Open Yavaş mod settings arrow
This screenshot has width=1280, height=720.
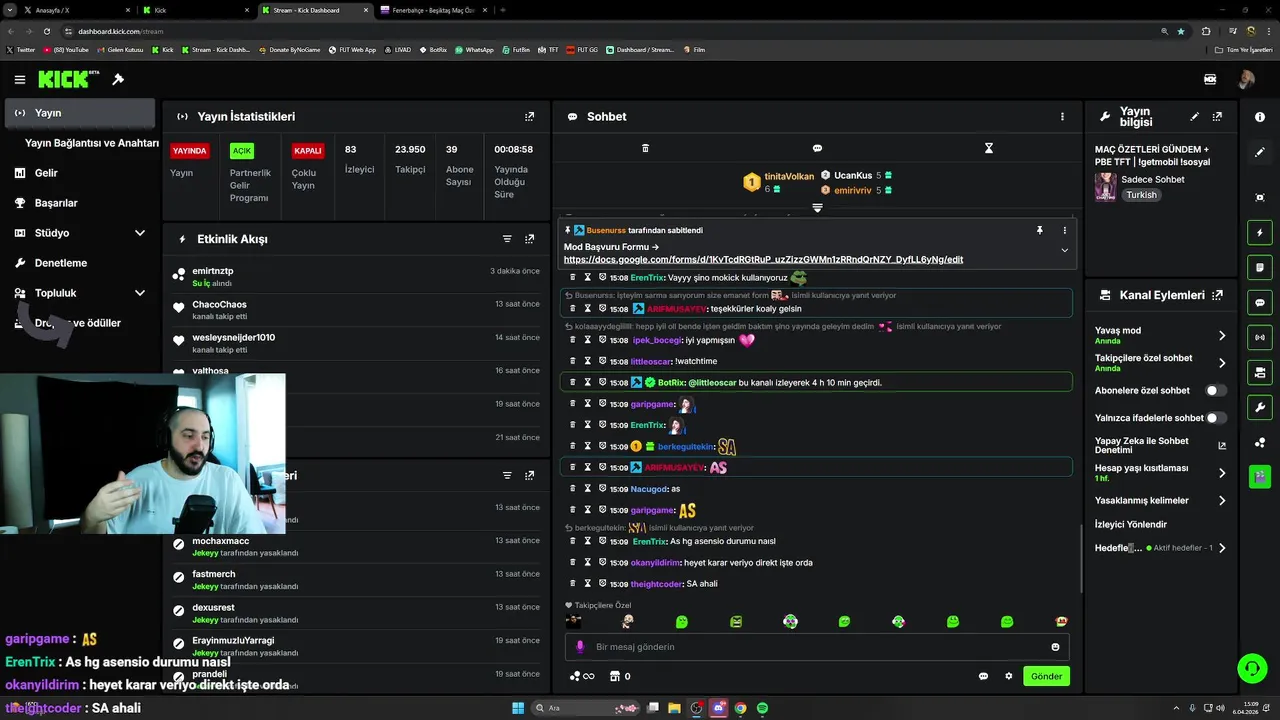click(x=1222, y=336)
